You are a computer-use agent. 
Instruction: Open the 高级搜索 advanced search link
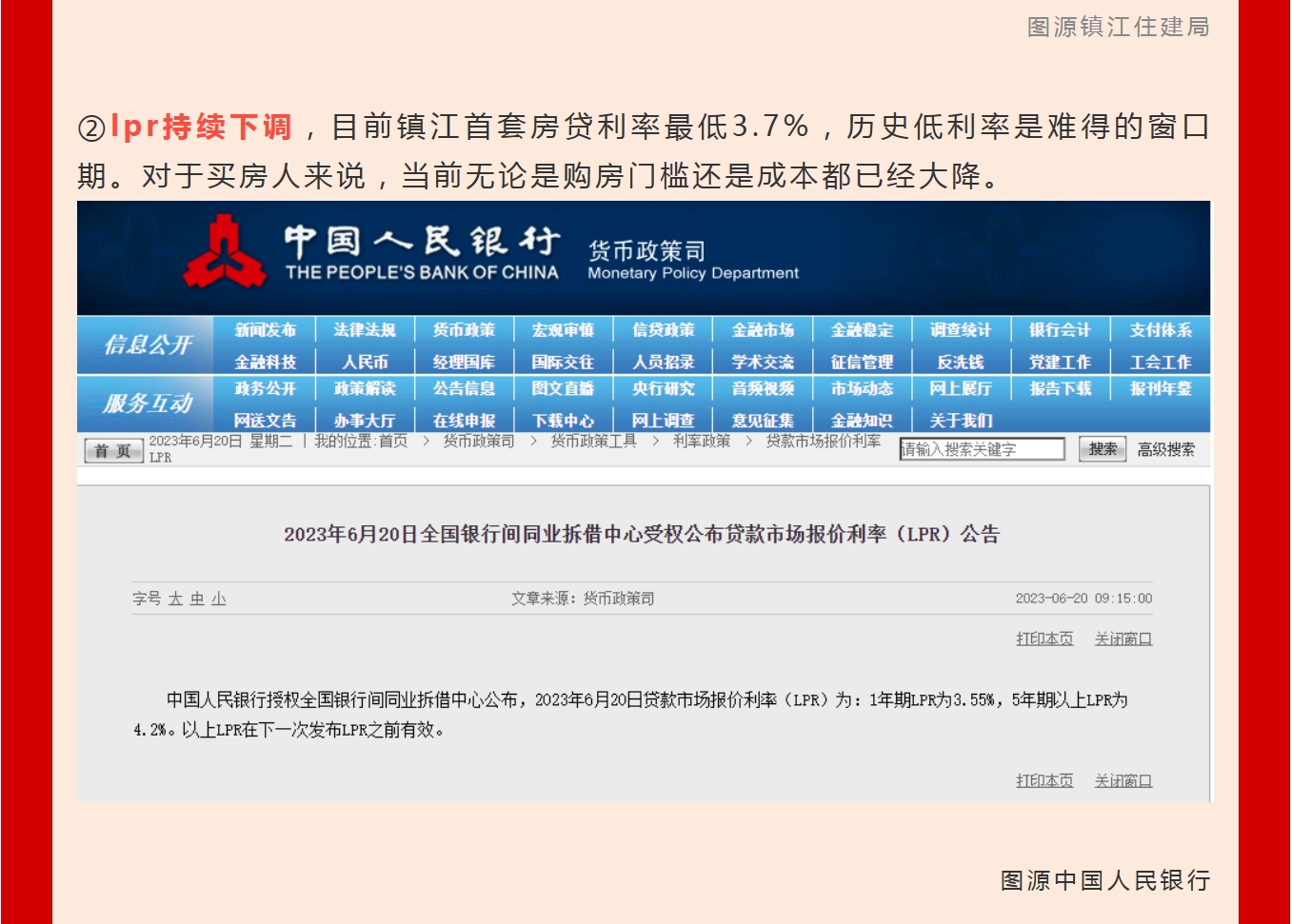point(1165,449)
